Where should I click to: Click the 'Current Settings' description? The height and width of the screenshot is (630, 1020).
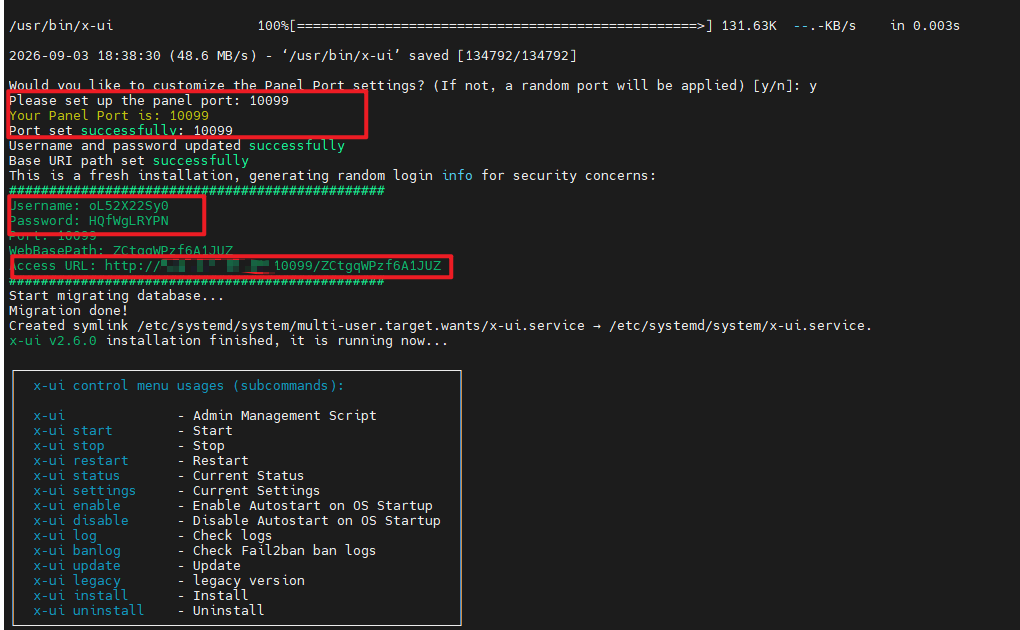[x=256, y=491]
